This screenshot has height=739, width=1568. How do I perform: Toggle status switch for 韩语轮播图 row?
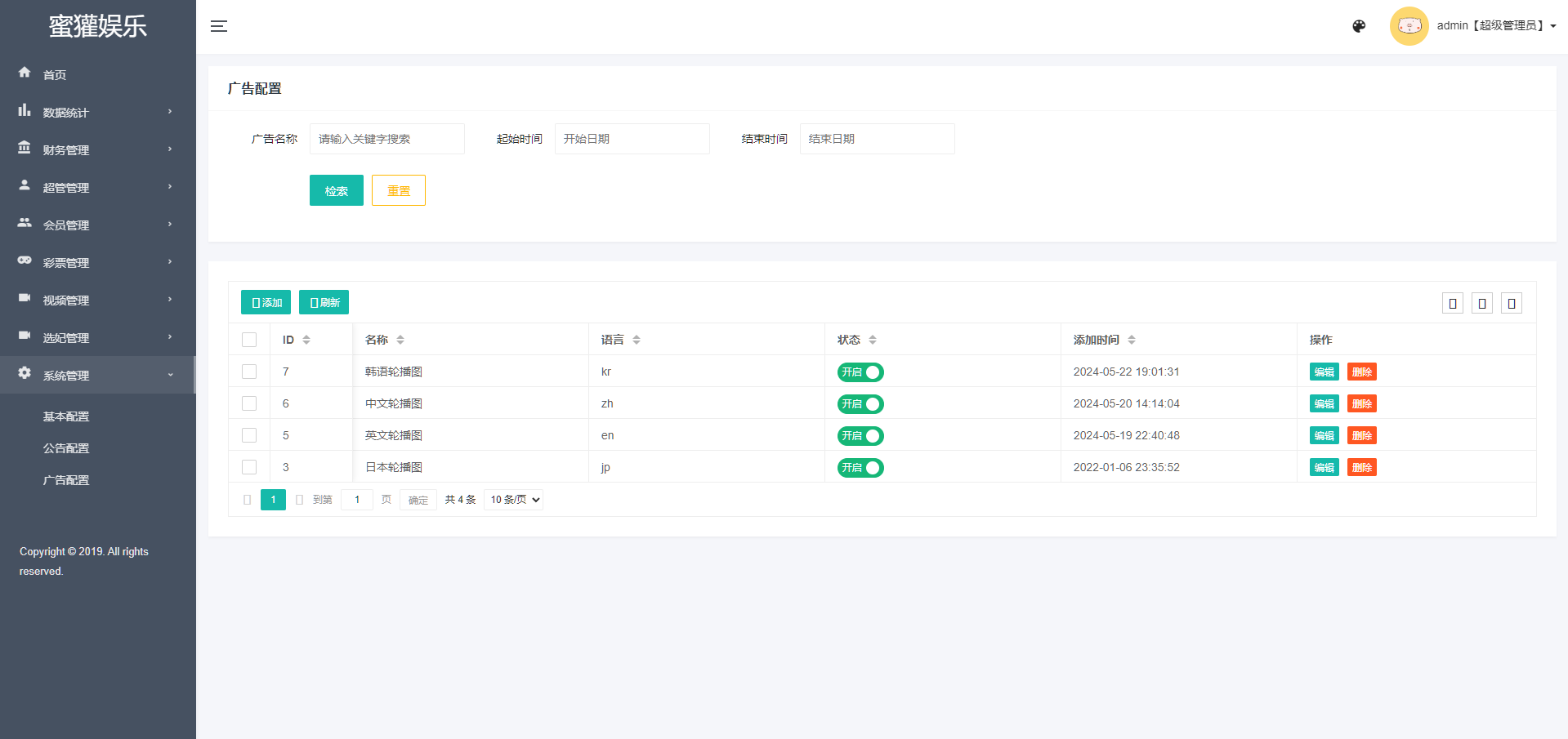(x=860, y=372)
